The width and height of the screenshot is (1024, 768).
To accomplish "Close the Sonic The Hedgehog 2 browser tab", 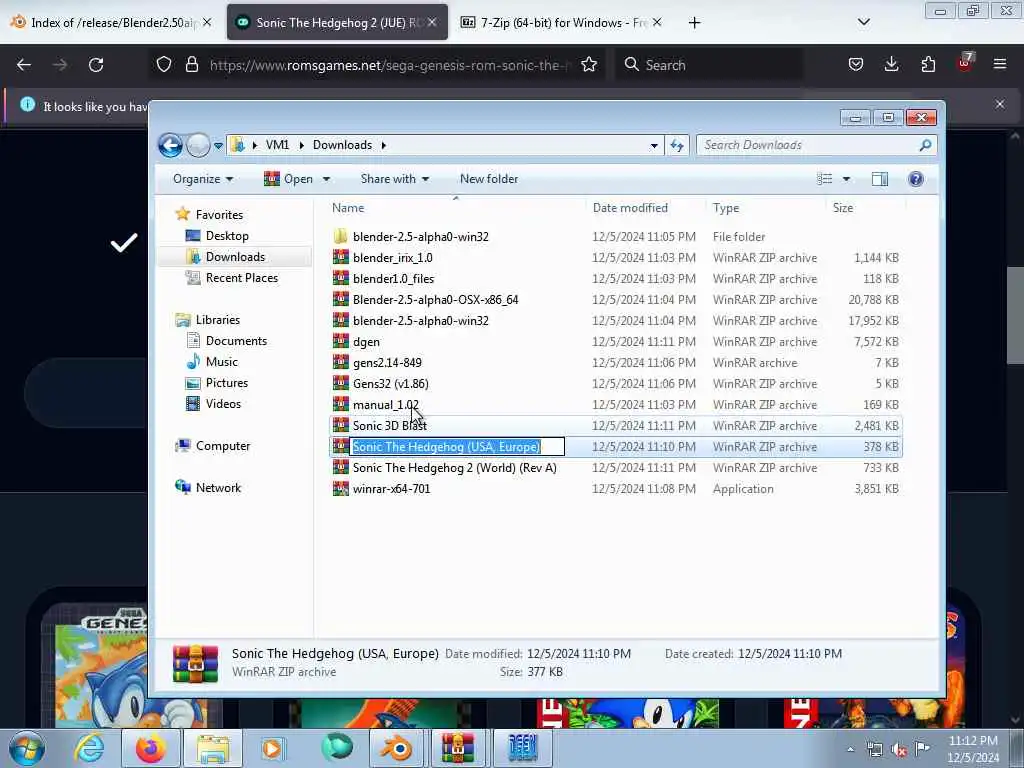I will click(432, 22).
